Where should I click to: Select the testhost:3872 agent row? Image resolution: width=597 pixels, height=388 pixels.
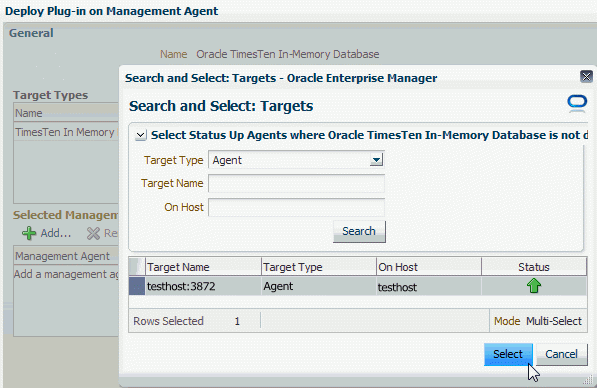(x=358, y=286)
